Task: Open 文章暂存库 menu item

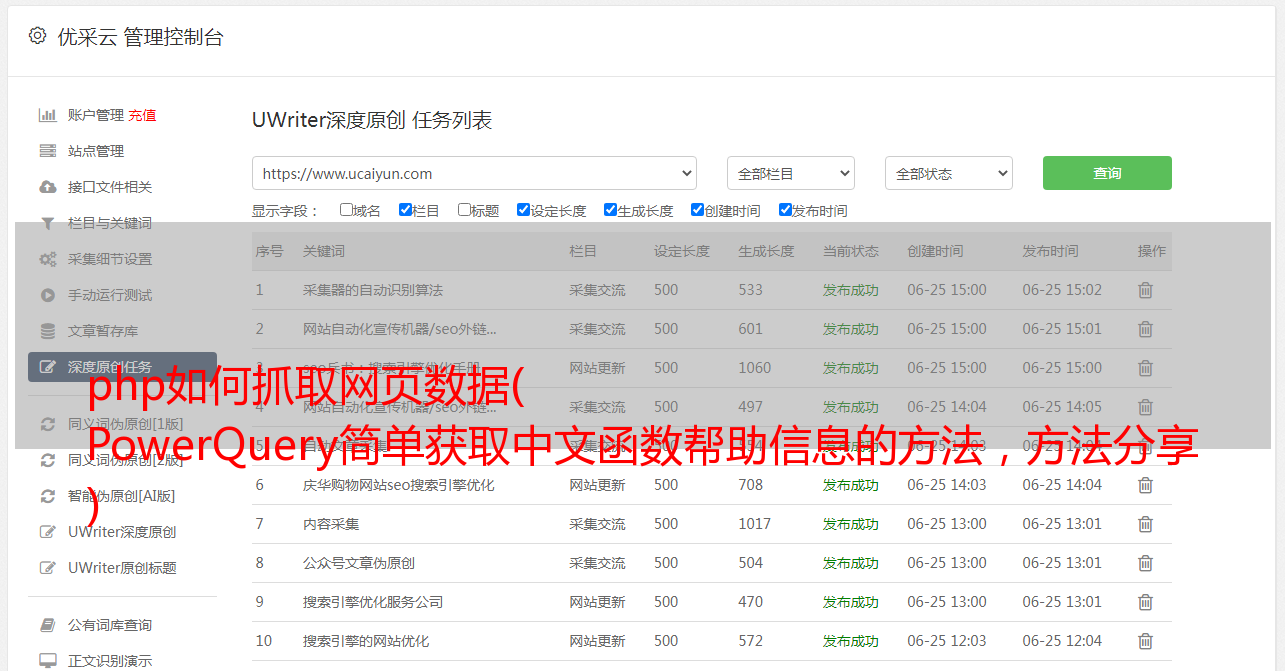Action: coord(103,331)
